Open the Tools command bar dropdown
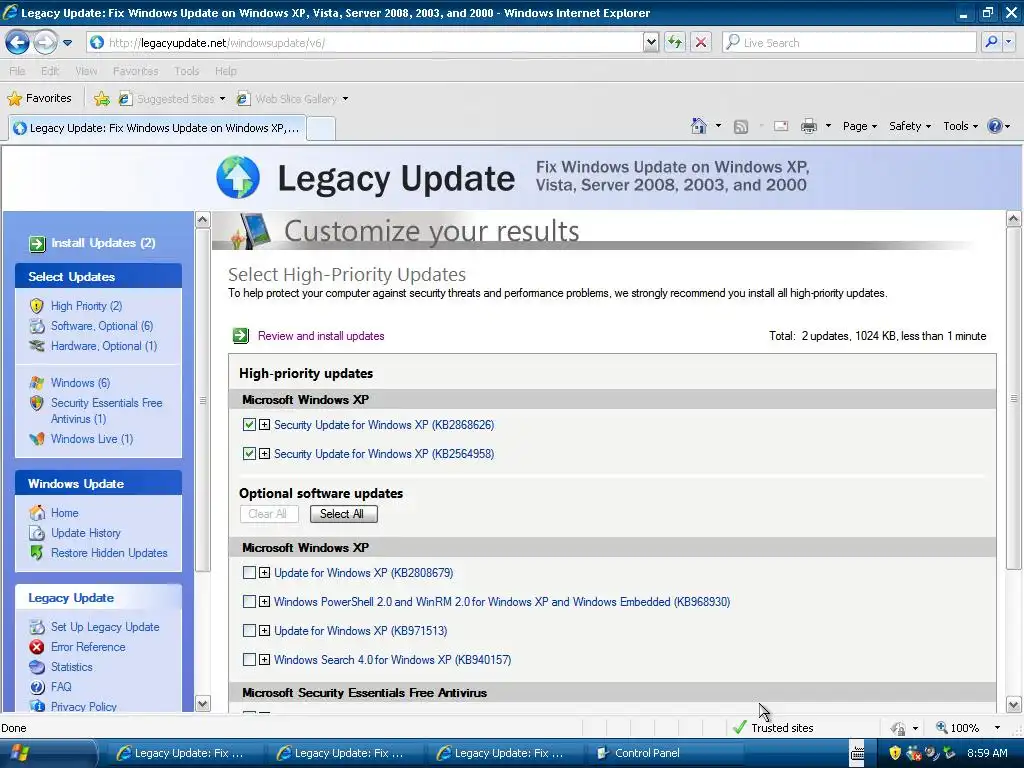The image size is (1024, 768). coord(961,126)
